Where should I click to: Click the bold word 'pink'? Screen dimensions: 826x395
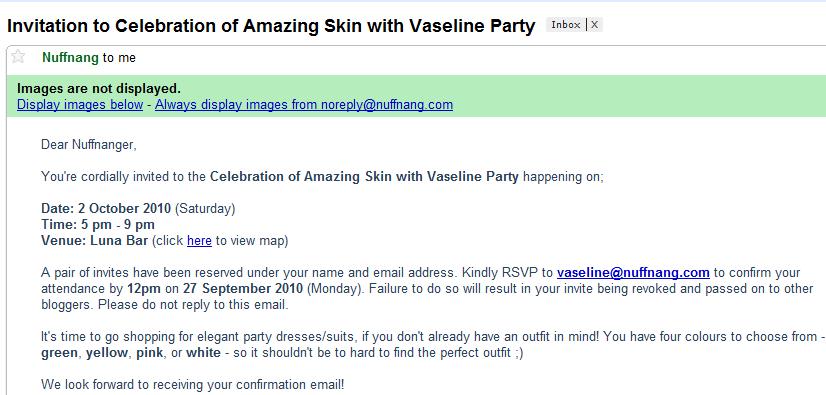(x=150, y=353)
